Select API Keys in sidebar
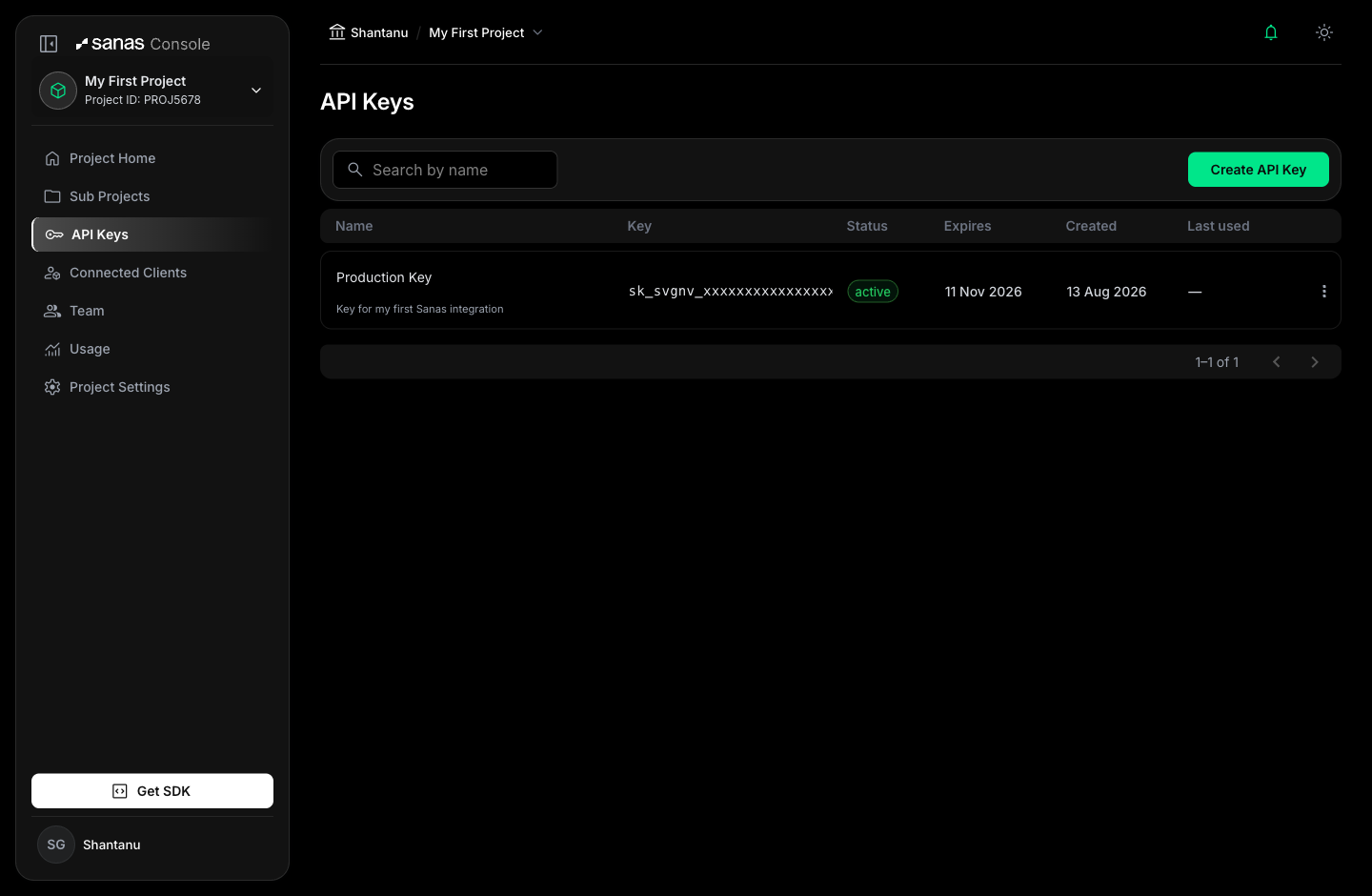The image size is (1372, 896). [152, 234]
